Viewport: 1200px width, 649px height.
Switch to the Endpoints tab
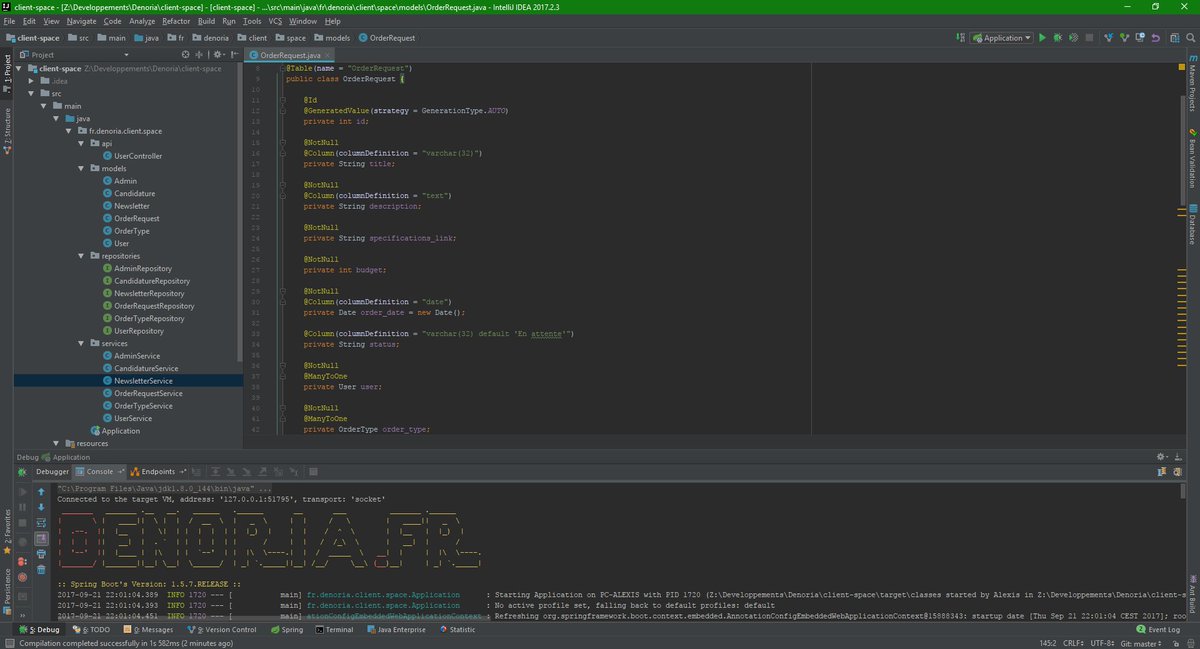[157, 471]
